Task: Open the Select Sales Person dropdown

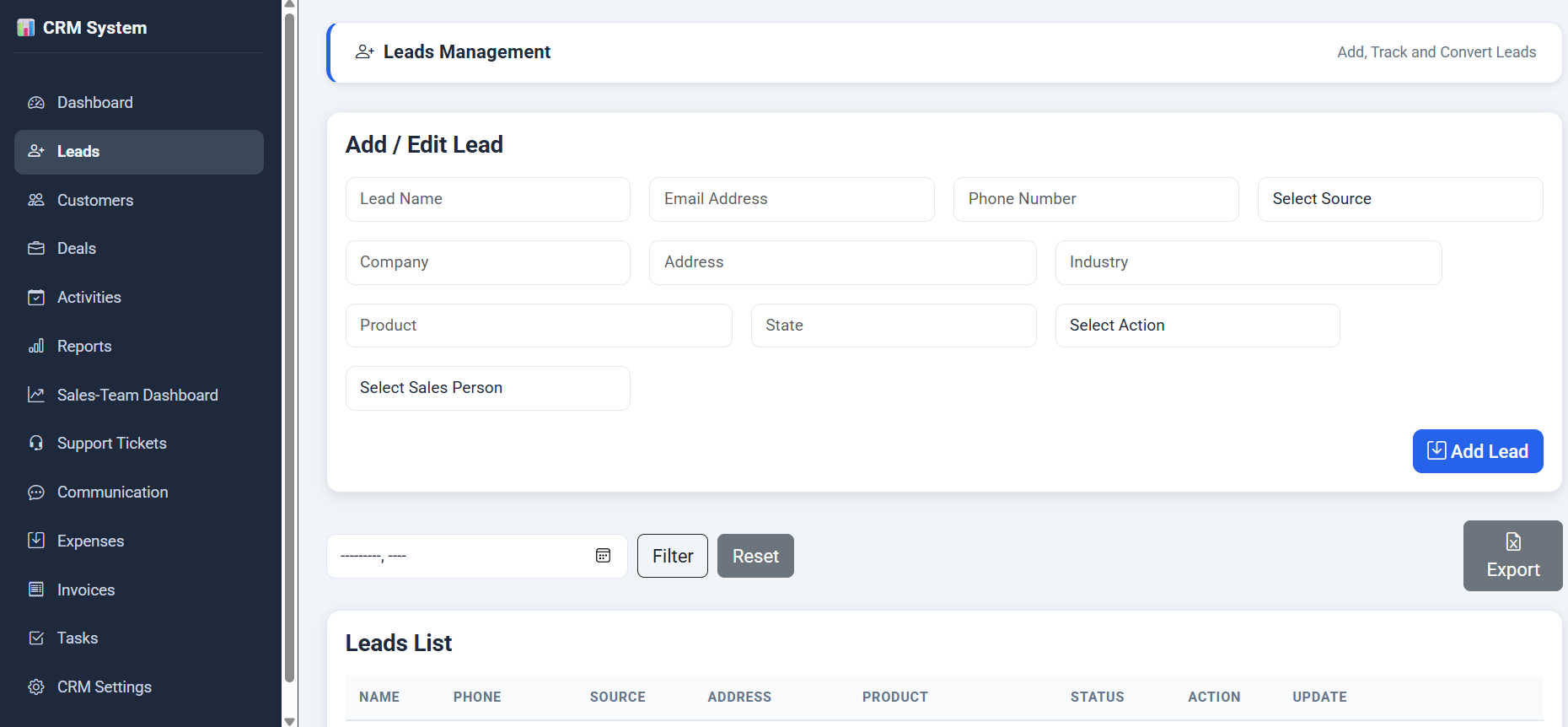Action: pyautogui.click(x=488, y=388)
